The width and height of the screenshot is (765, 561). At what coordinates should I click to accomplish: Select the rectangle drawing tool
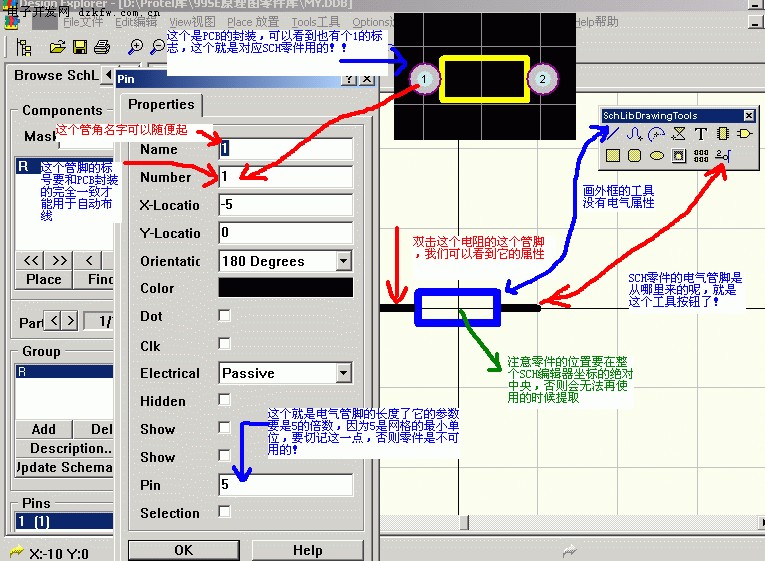[x=612, y=155]
